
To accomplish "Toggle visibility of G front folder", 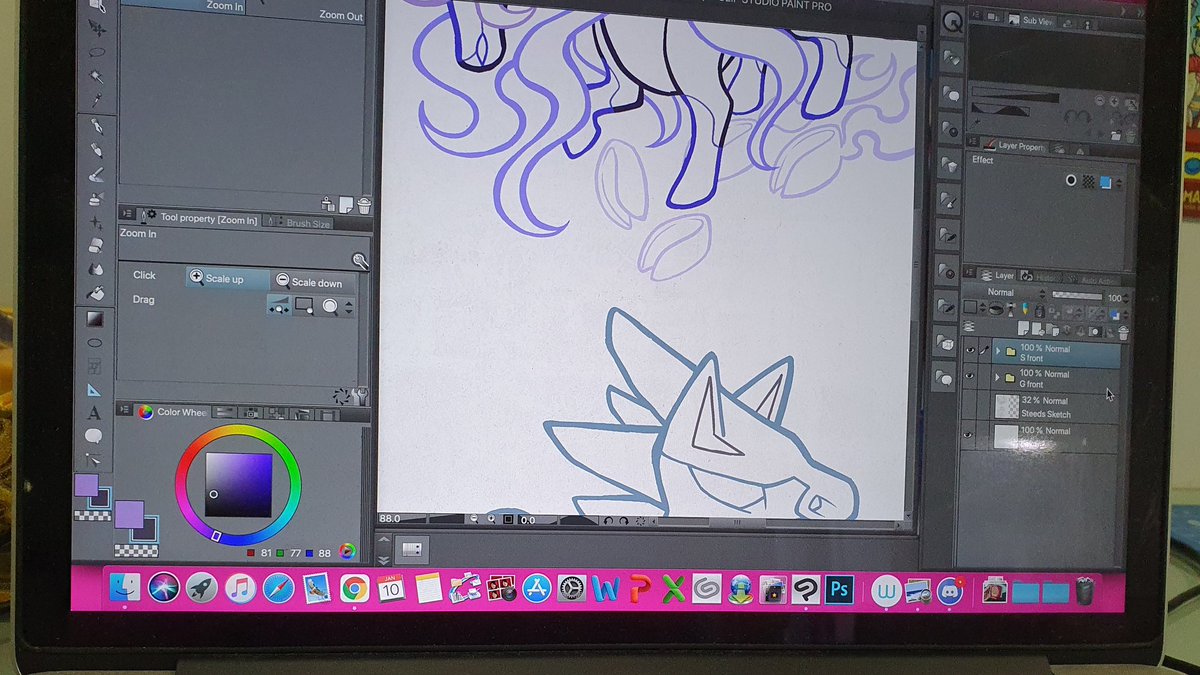I will pyautogui.click(x=968, y=377).
